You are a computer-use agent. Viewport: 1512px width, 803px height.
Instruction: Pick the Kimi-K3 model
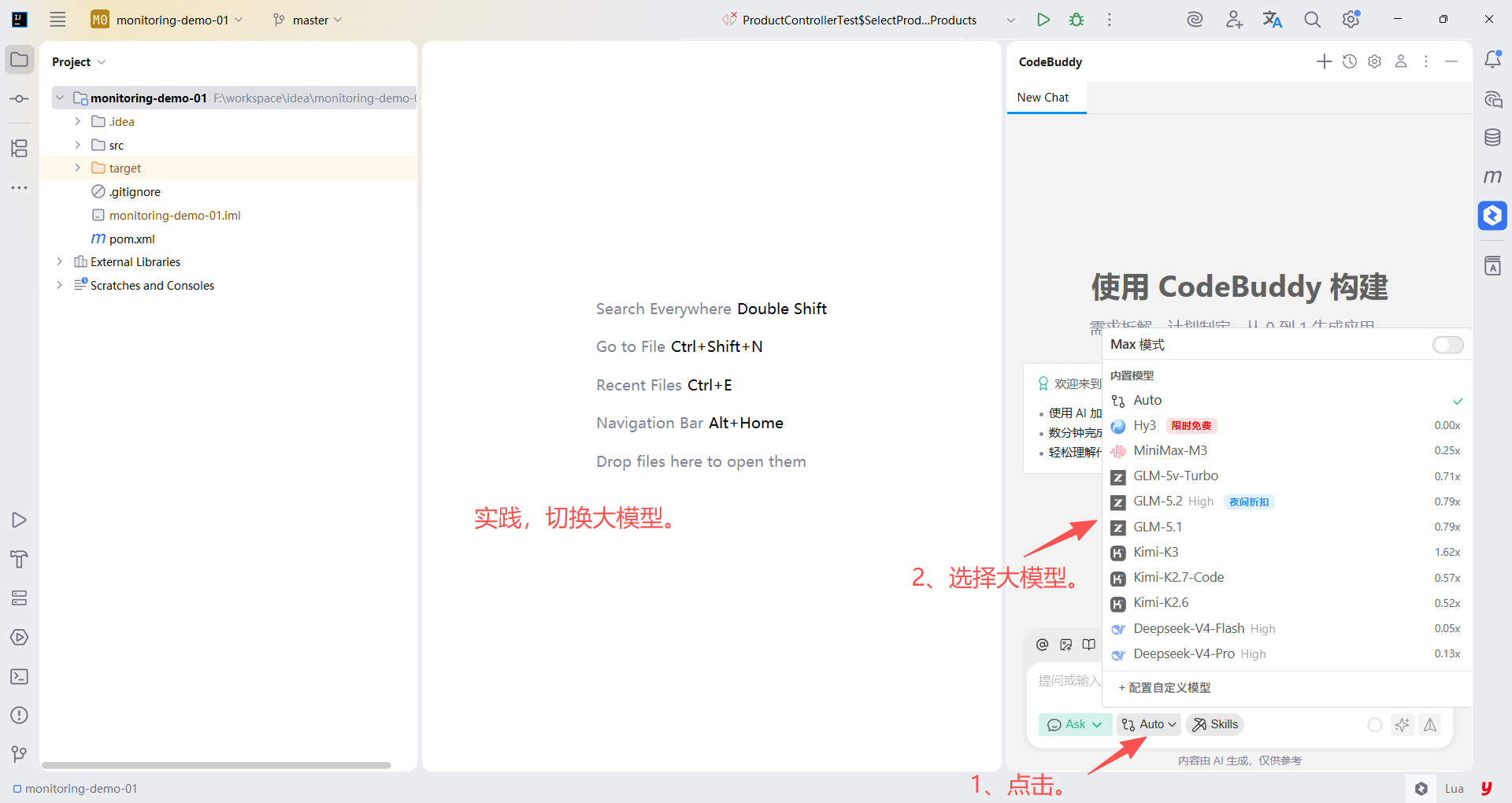coord(1287,553)
